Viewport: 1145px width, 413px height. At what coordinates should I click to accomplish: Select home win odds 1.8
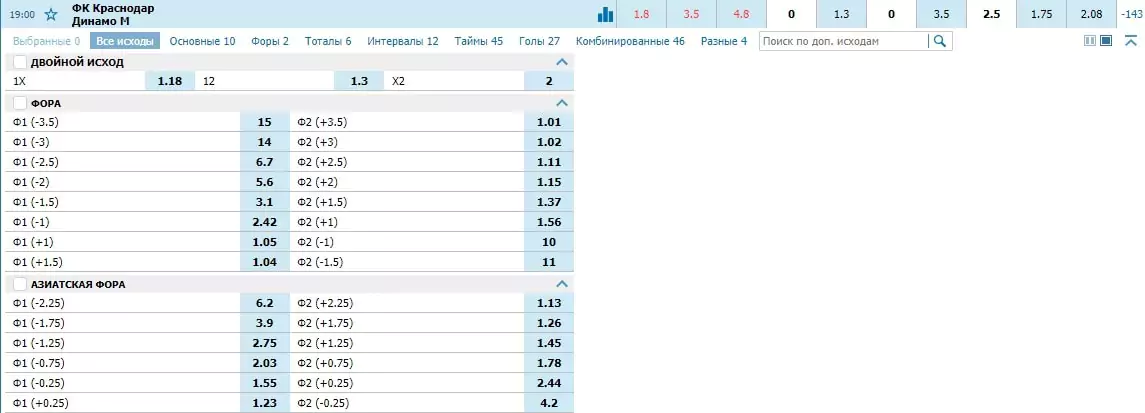click(x=642, y=14)
